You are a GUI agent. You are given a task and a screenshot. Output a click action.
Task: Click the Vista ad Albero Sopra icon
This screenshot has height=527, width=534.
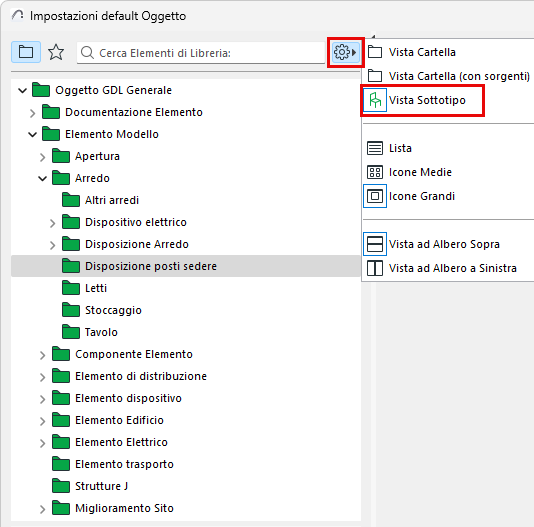tap(375, 244)
